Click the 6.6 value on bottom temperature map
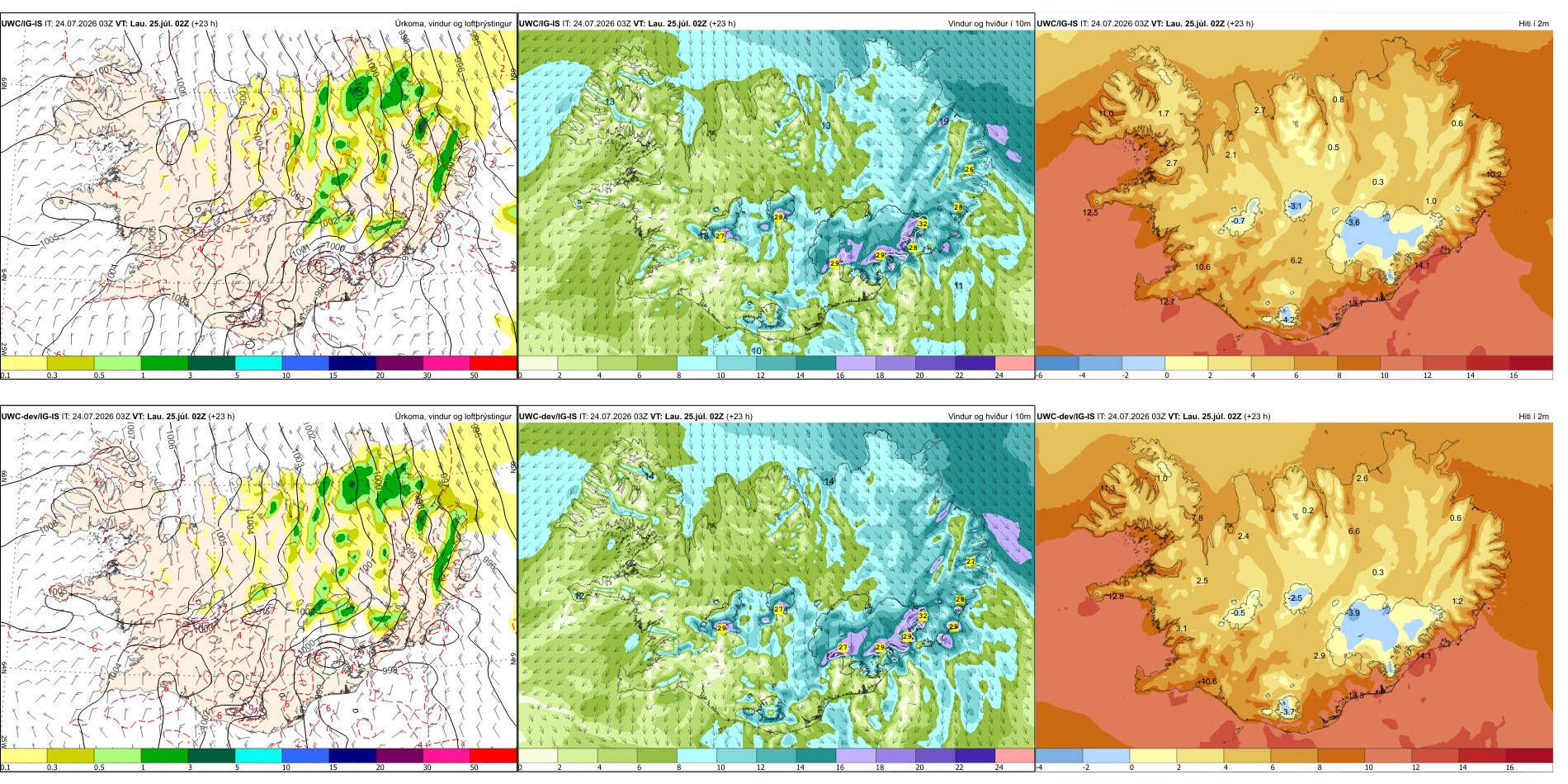1568x784 pixels. tap(1353, 531)
